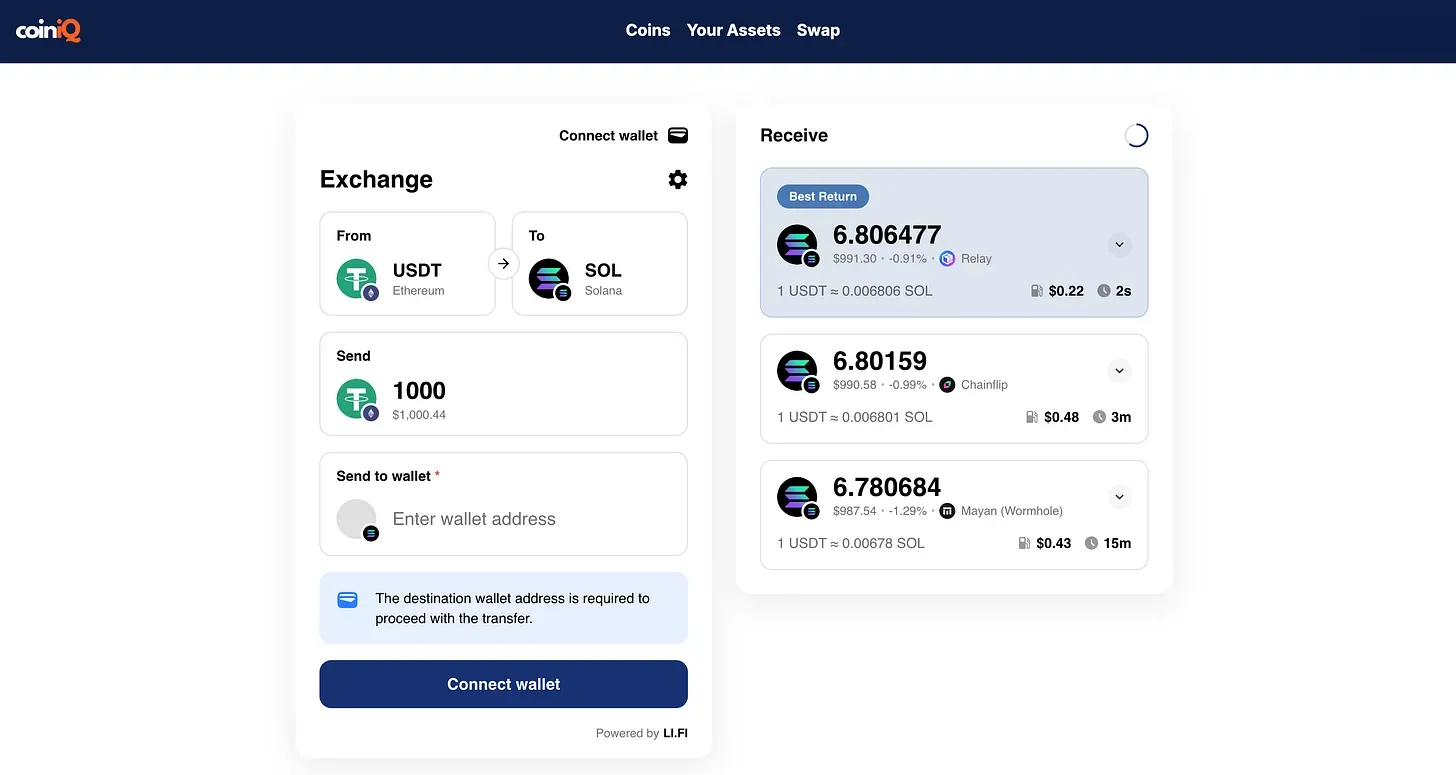Click the USDT logo in Send card
The image size is (1456, 775).
356,398
